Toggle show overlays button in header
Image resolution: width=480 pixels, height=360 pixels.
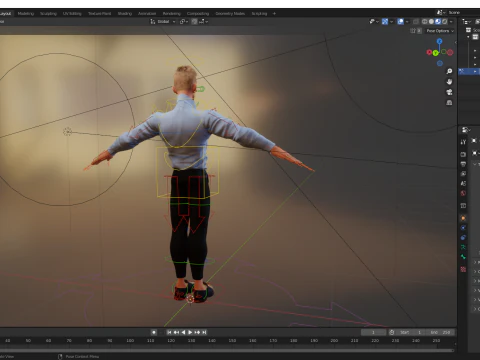click(400, 22)
